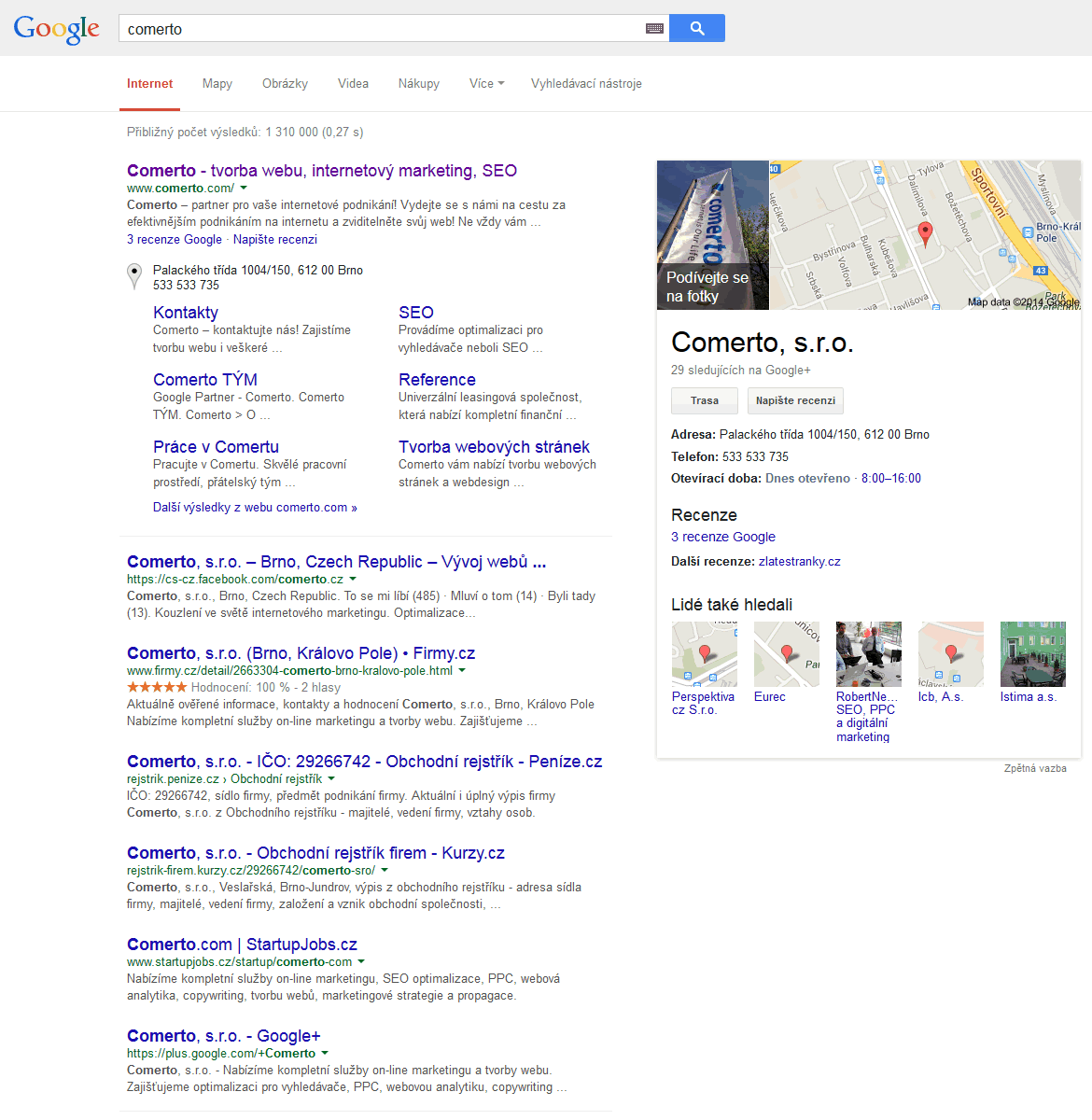Click the Trasa directions button

pyautogui.click(x=705, y=400)
